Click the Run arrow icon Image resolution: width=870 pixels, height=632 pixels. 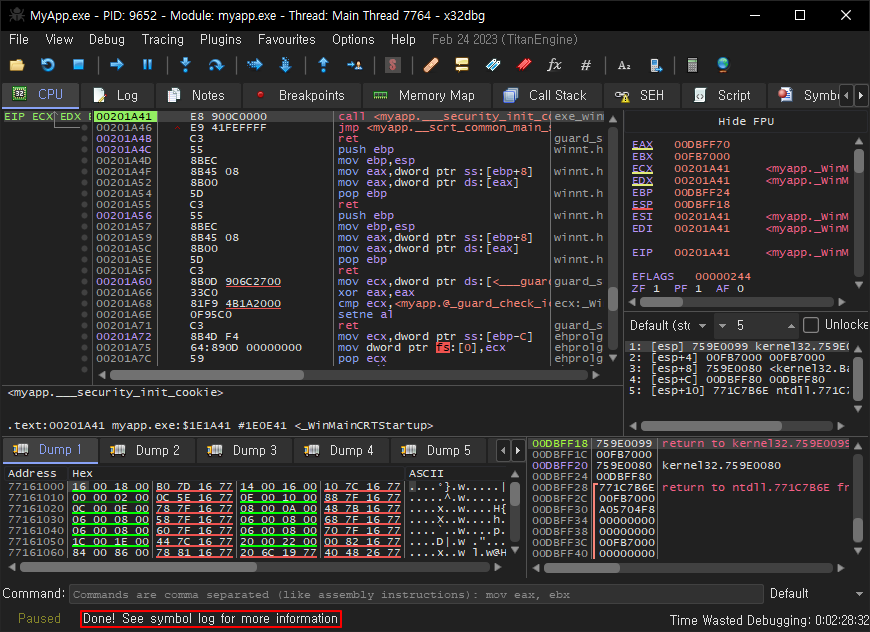click(116, 65)
